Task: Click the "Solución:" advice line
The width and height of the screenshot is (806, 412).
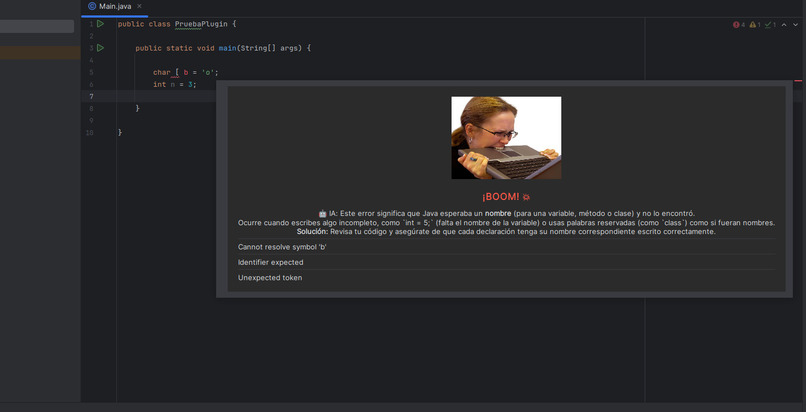Action: pos(506,232)
